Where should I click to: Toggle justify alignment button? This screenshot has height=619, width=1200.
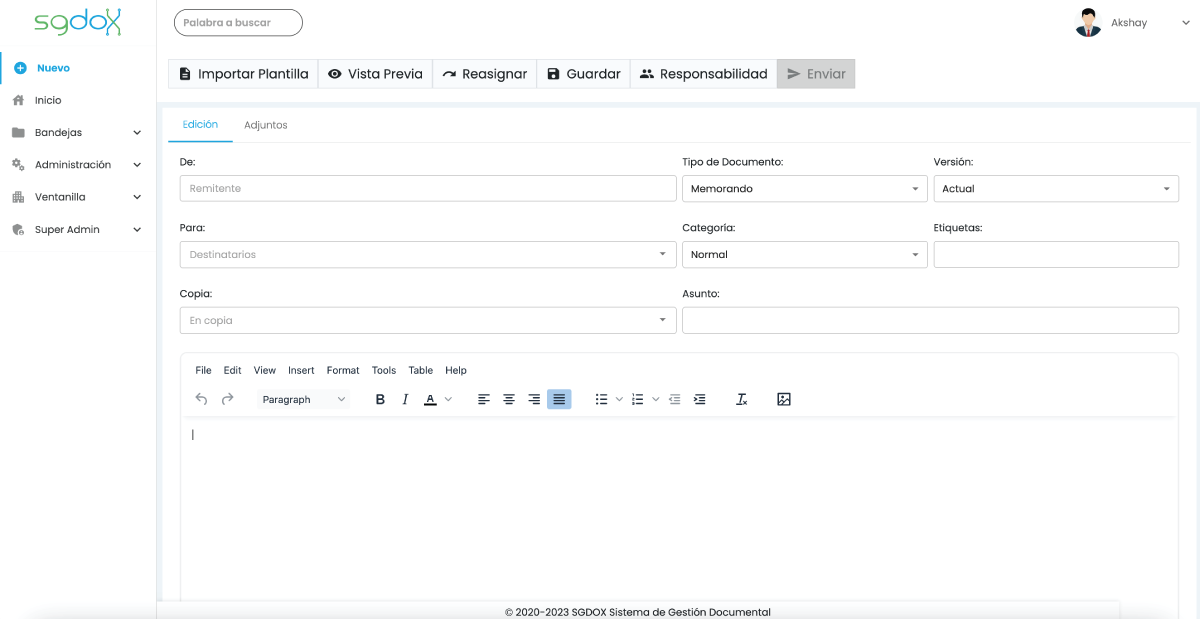pos(559,399)
